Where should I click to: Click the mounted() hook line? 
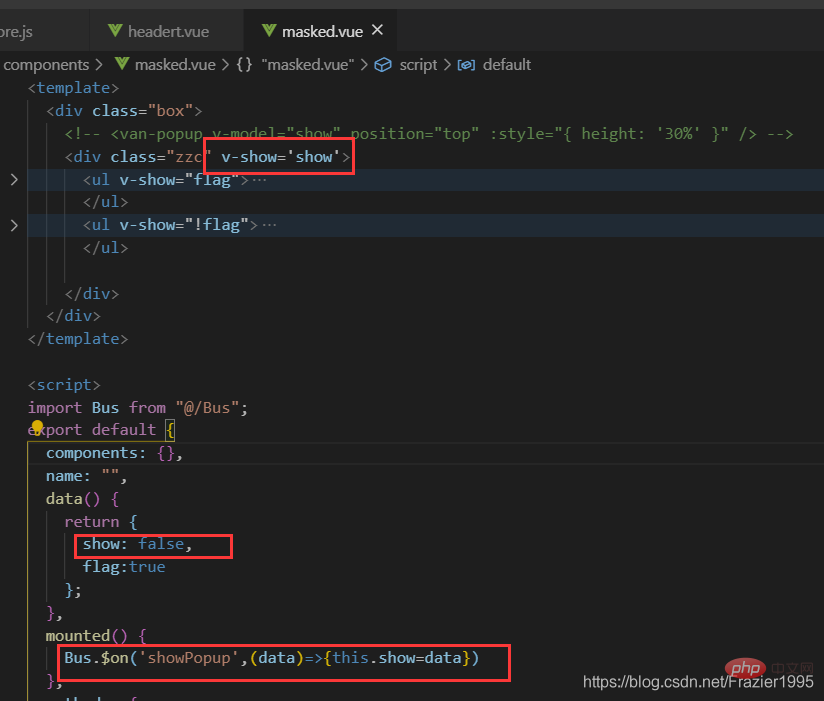[x=96, y=636]
